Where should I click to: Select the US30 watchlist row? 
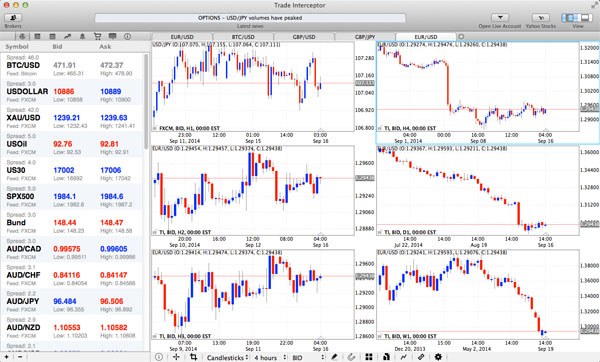72,170
